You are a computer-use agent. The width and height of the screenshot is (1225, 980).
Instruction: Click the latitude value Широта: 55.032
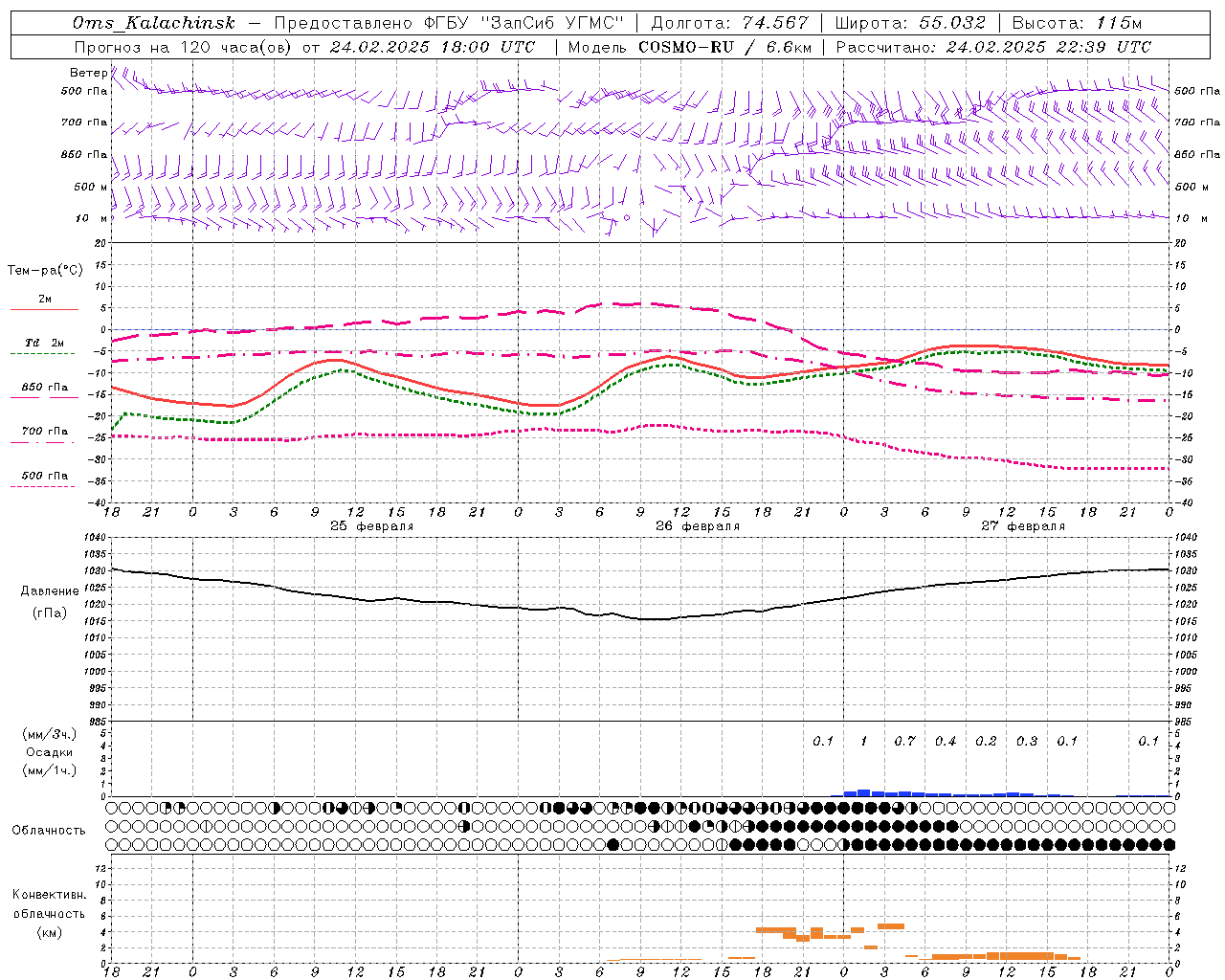(x=910, y=23)
